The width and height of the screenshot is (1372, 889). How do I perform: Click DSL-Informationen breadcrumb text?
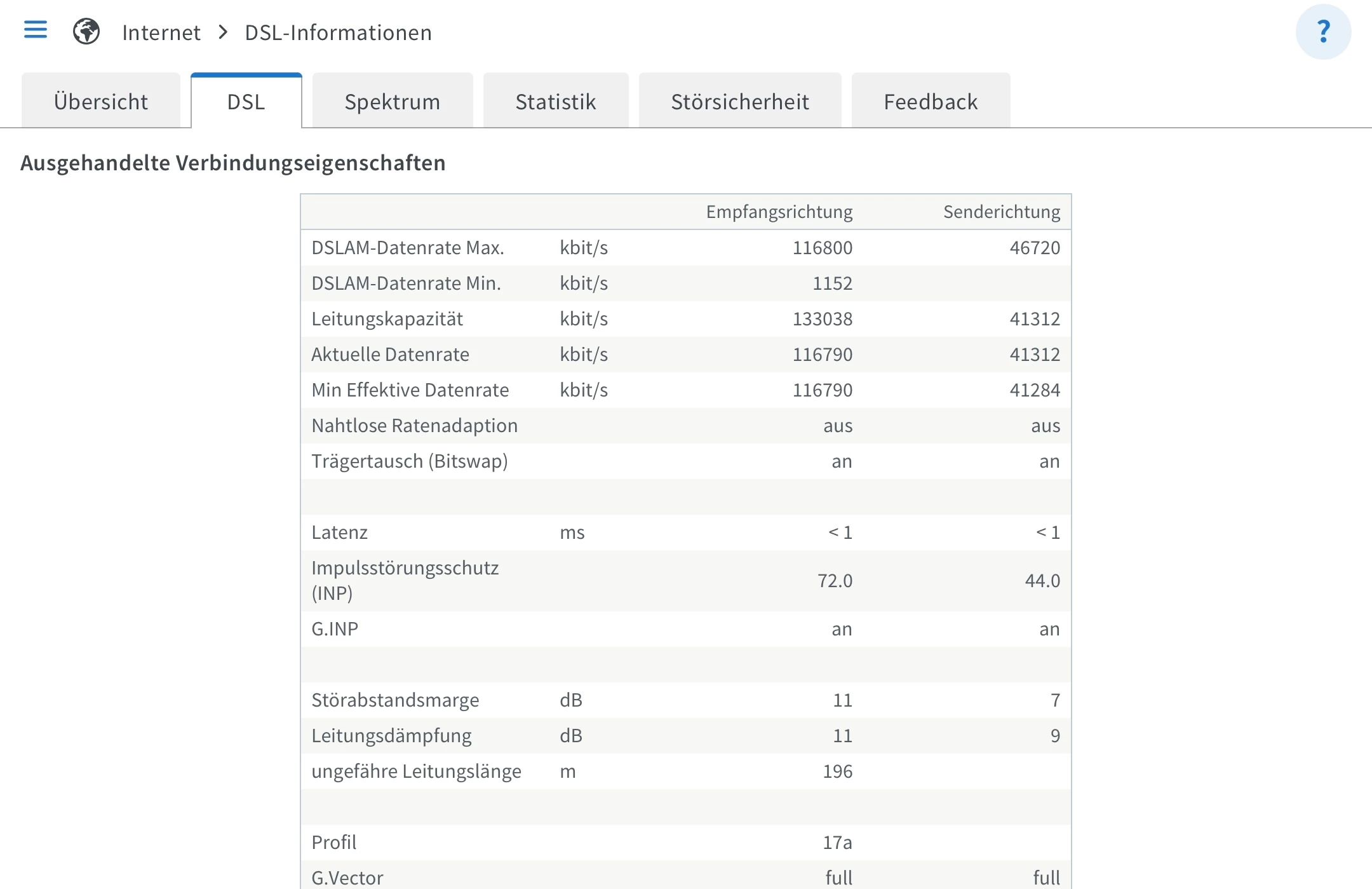338,32
